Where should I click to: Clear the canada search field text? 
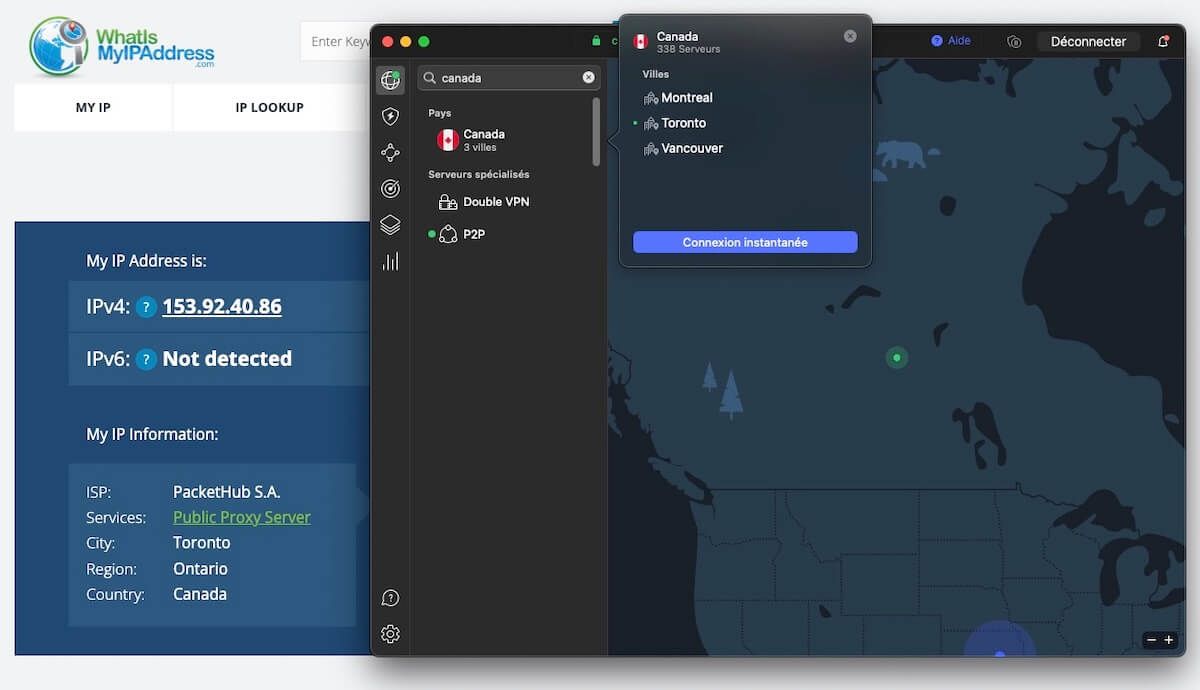coord(588,78)
